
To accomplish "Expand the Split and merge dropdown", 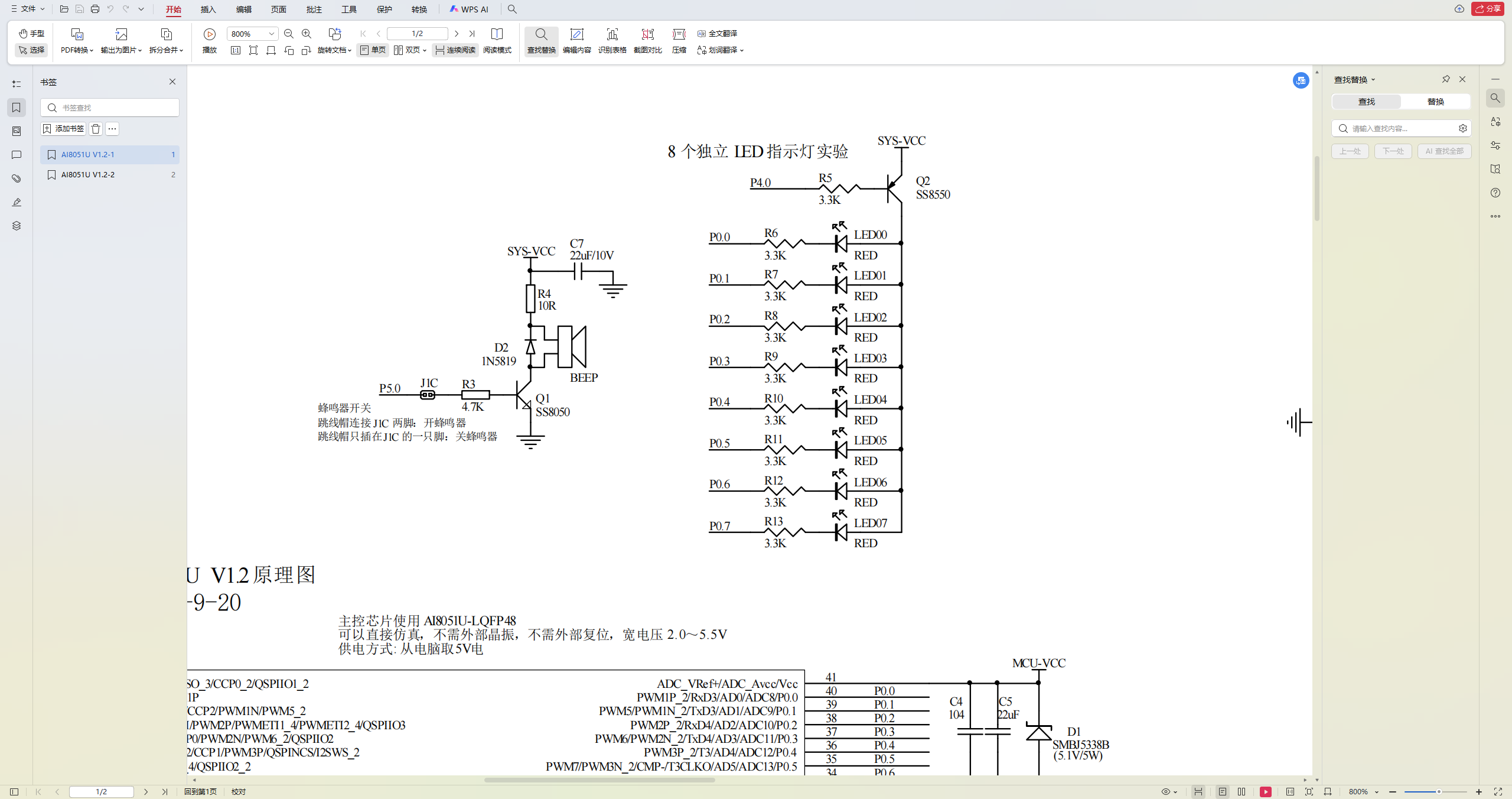I will (x=166, y=50).
